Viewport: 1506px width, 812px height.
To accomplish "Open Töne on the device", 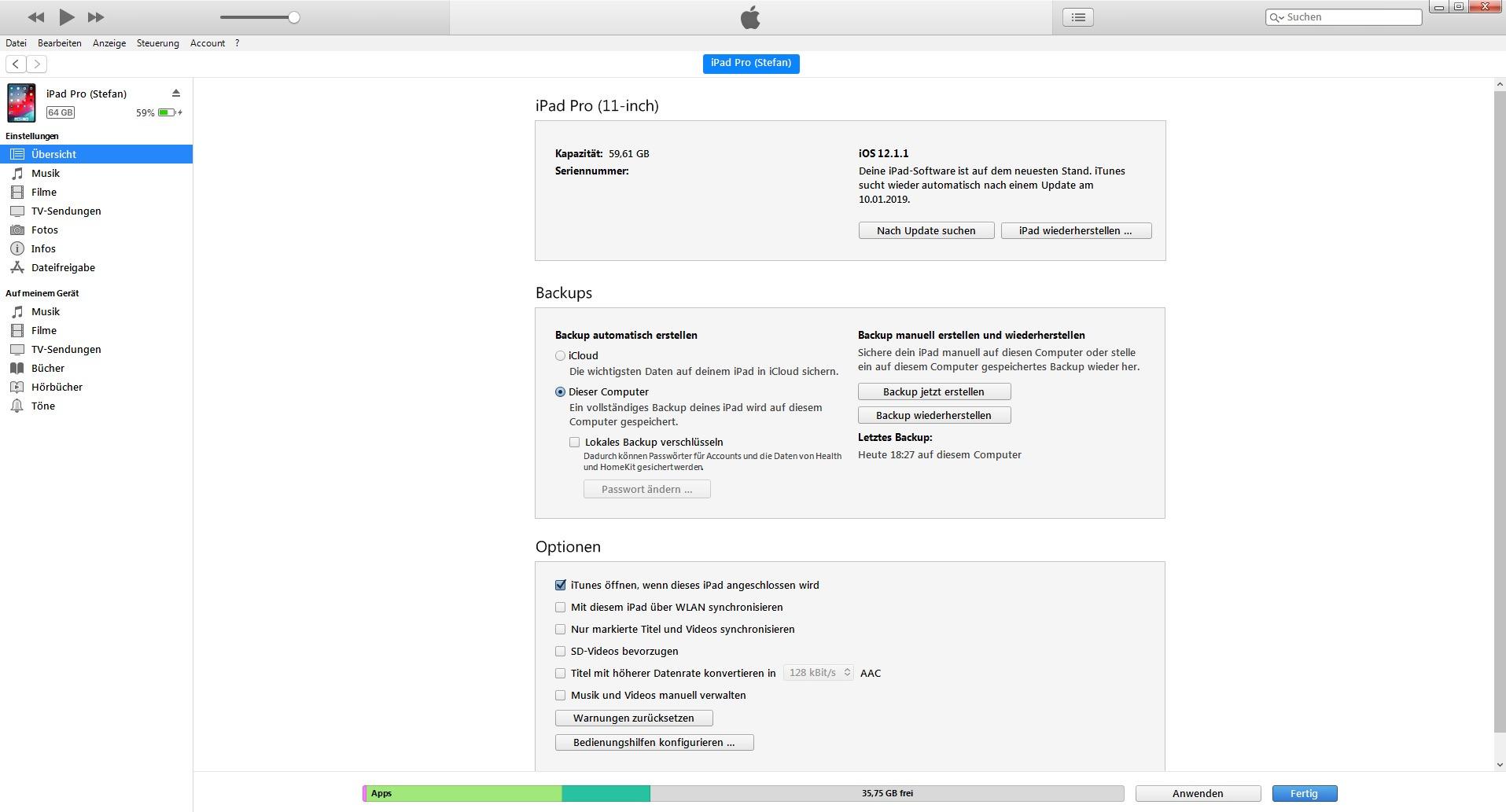I will [96, 406].
